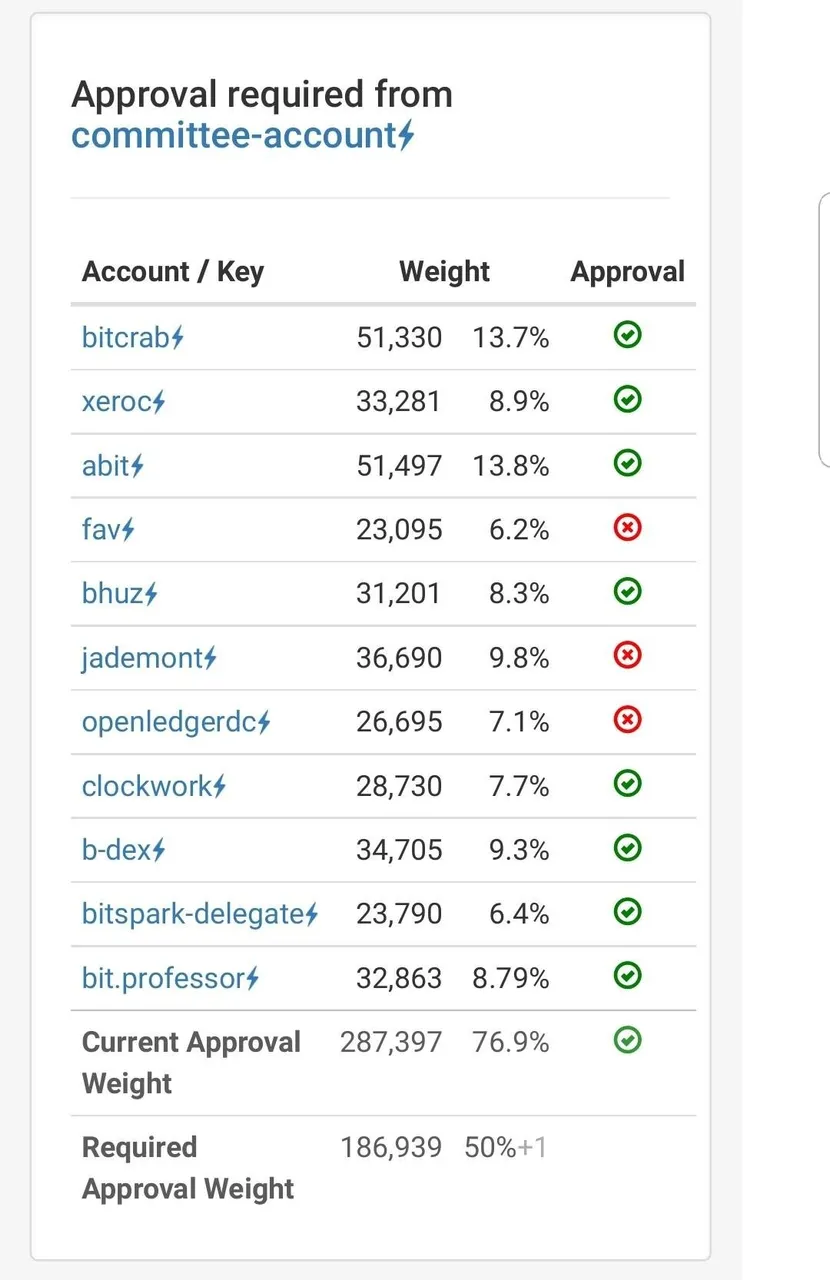
Task: Click the red rejected icon for openledgerdc
Action: tap(627, 720)
